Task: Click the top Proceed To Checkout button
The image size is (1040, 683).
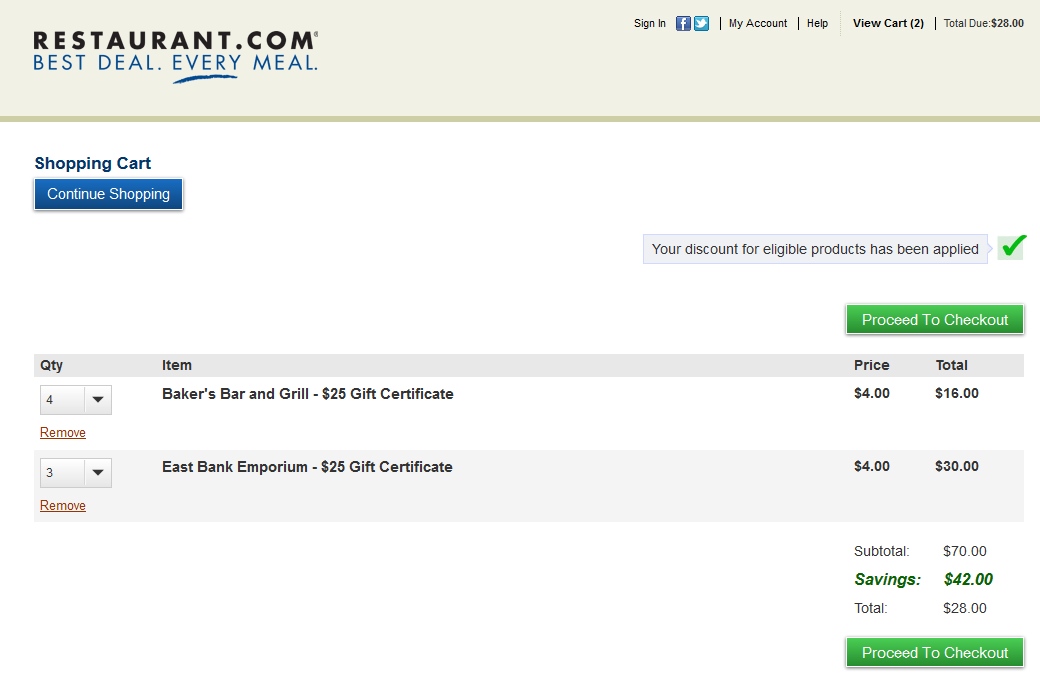Action: click(x=934, y=320)
